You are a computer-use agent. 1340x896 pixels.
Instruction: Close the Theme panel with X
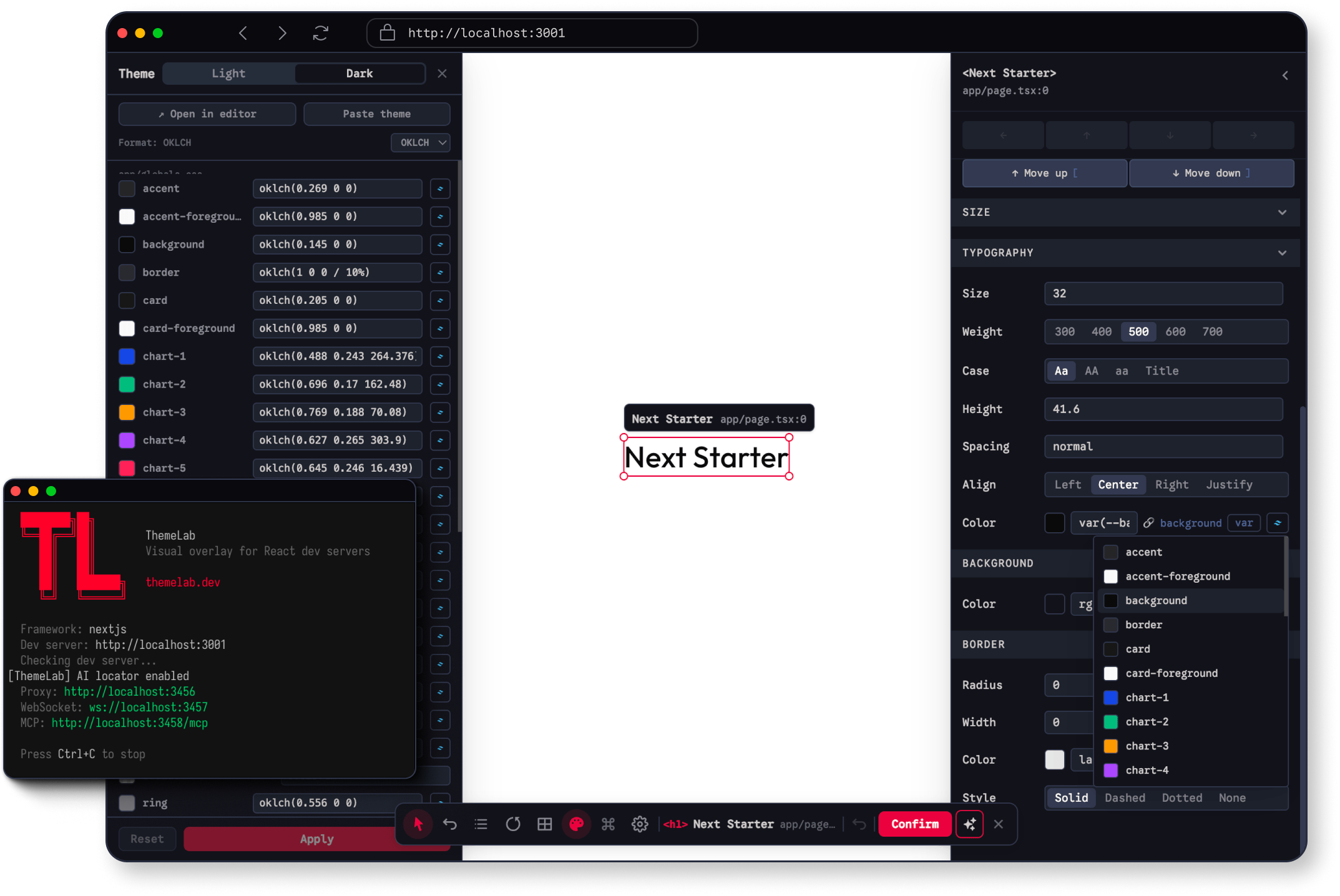click(x=443, y=74)
